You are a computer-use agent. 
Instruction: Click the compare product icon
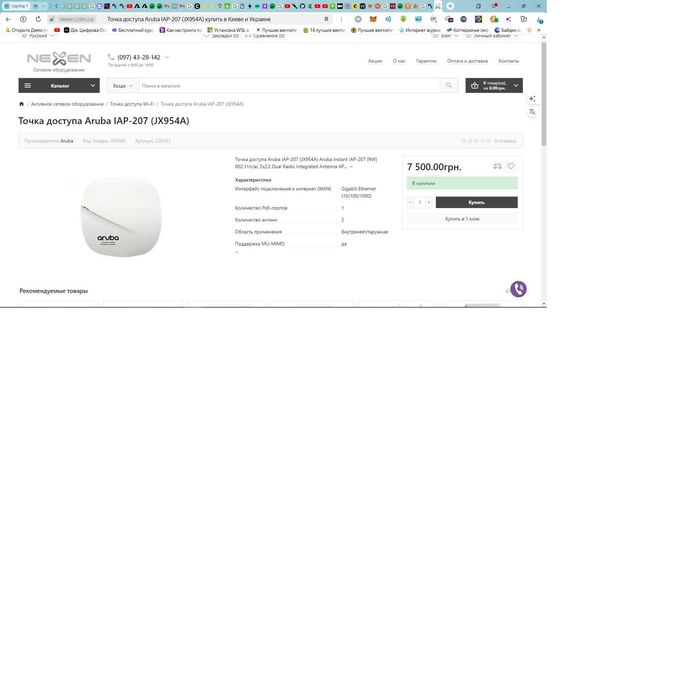tap(497, 166)
